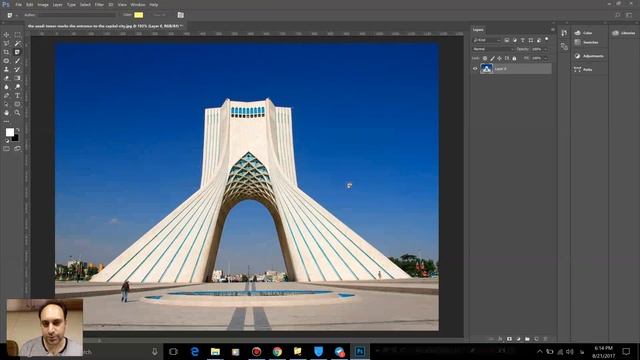Viewport: 640px width, 360px height.
Task: Select the Horizontal Type tool
Action: (x=17, y=95)
